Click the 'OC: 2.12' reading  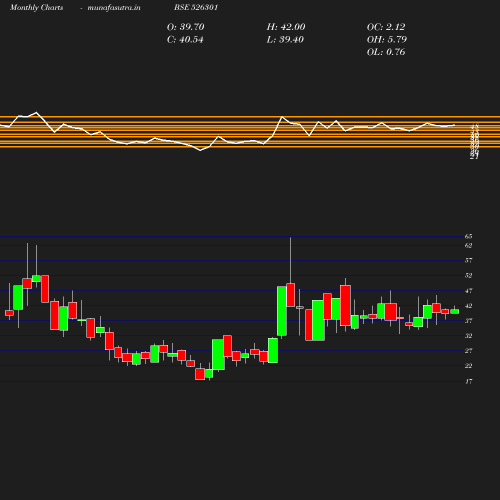tap(386, 27)
